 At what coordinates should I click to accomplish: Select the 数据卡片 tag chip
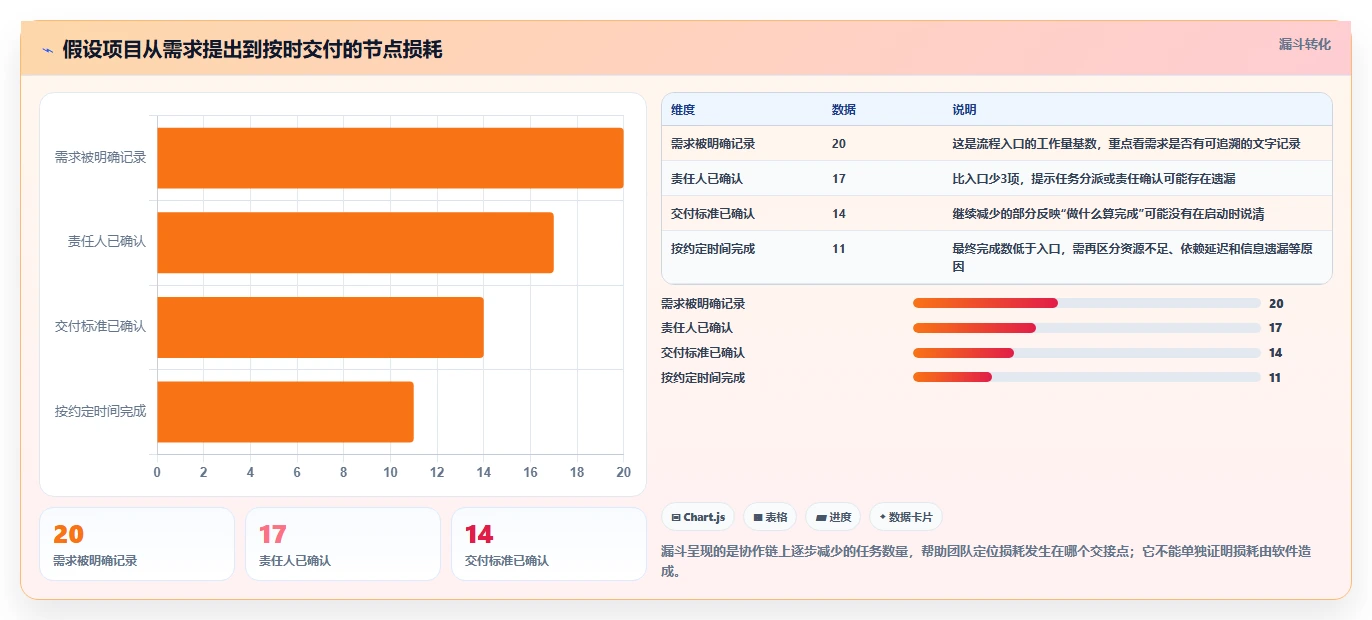click(x=906, y=517)
